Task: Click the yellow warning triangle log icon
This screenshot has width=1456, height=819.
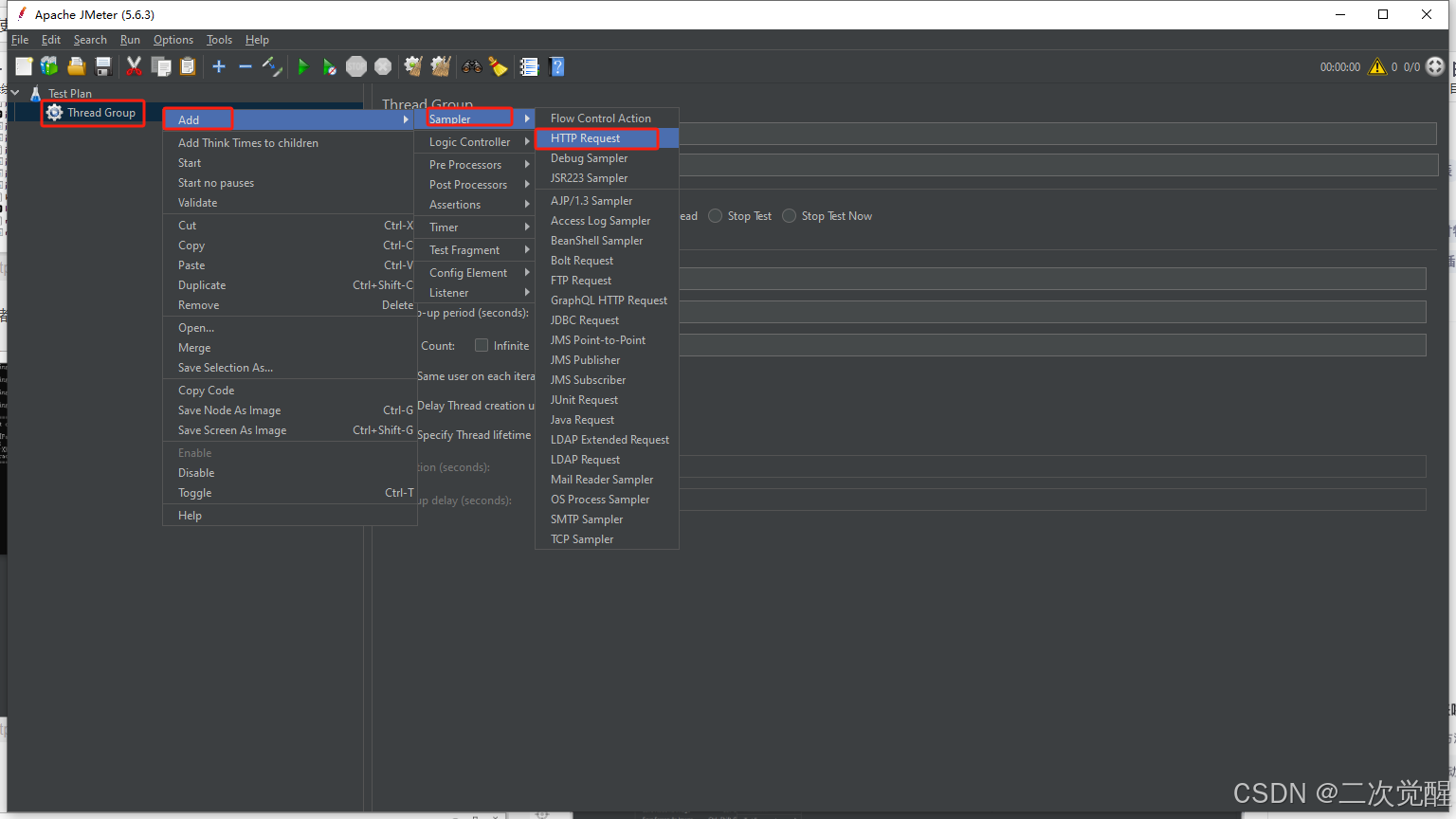Action: (1376, 66)
